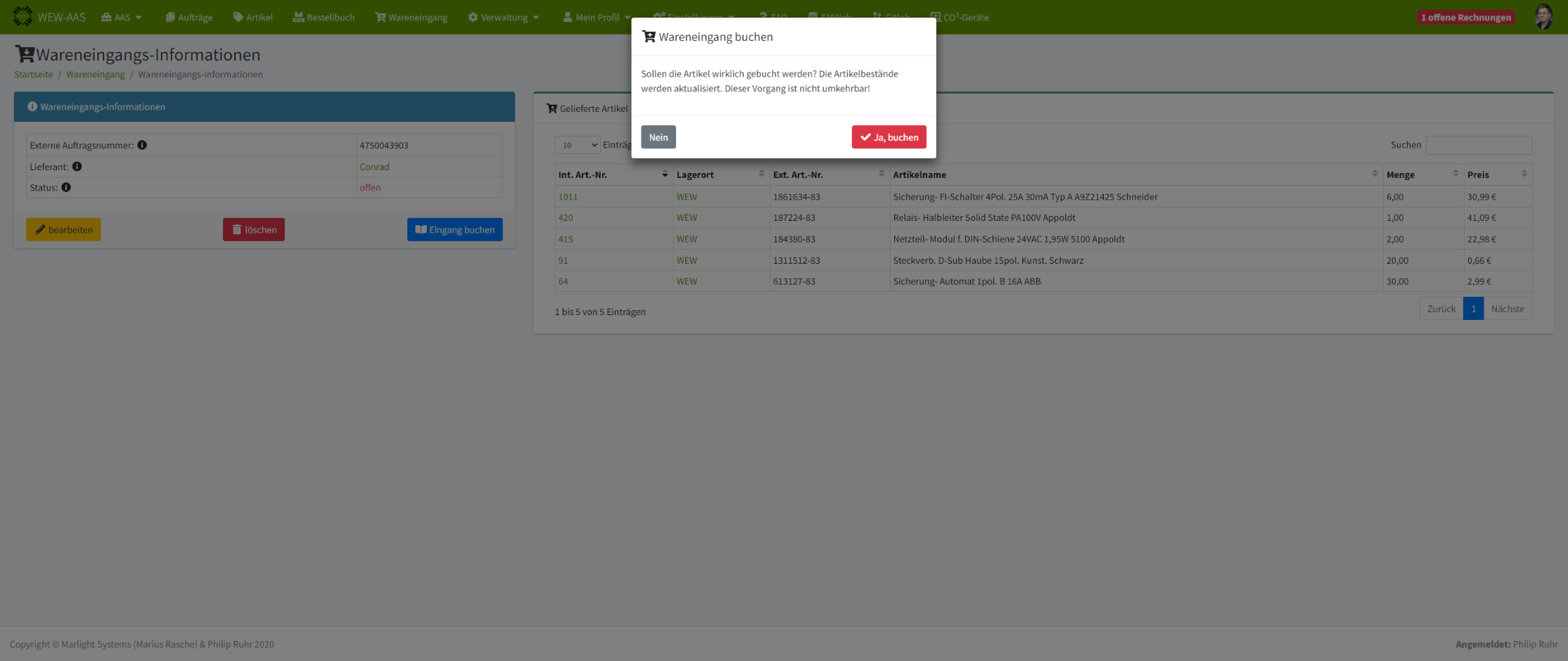This screenshot has height=661, width=1568.
Task: Confirm booking with Ja, buchen button
Action: click(888, 137)
